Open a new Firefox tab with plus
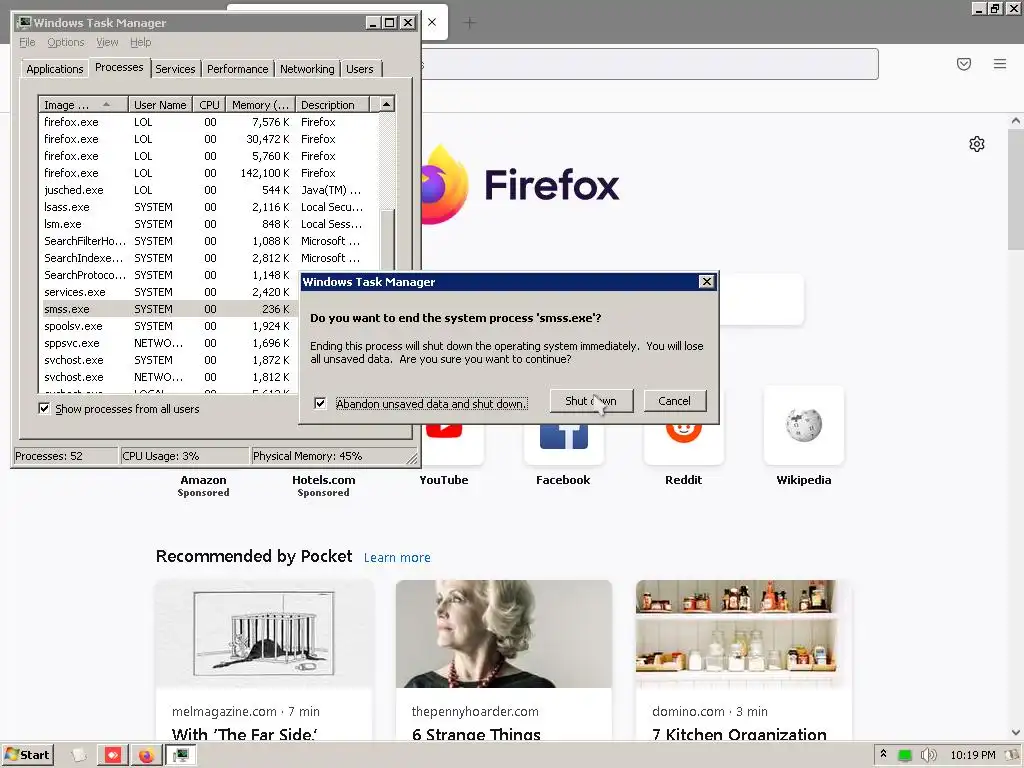This screenshot has width=1024, height=768. point(470,23)
